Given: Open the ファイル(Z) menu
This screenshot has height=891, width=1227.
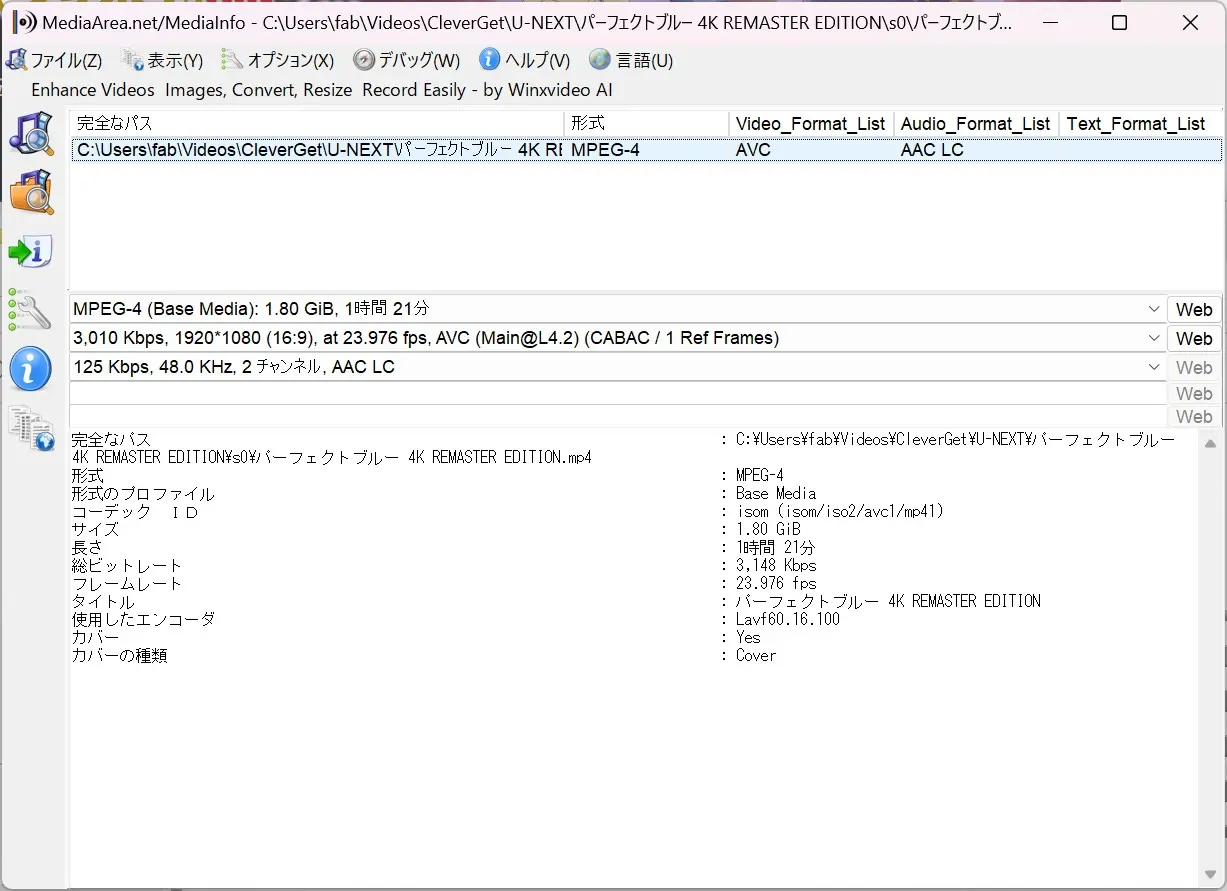Looking at the screenshot, I should coord(54,60).
